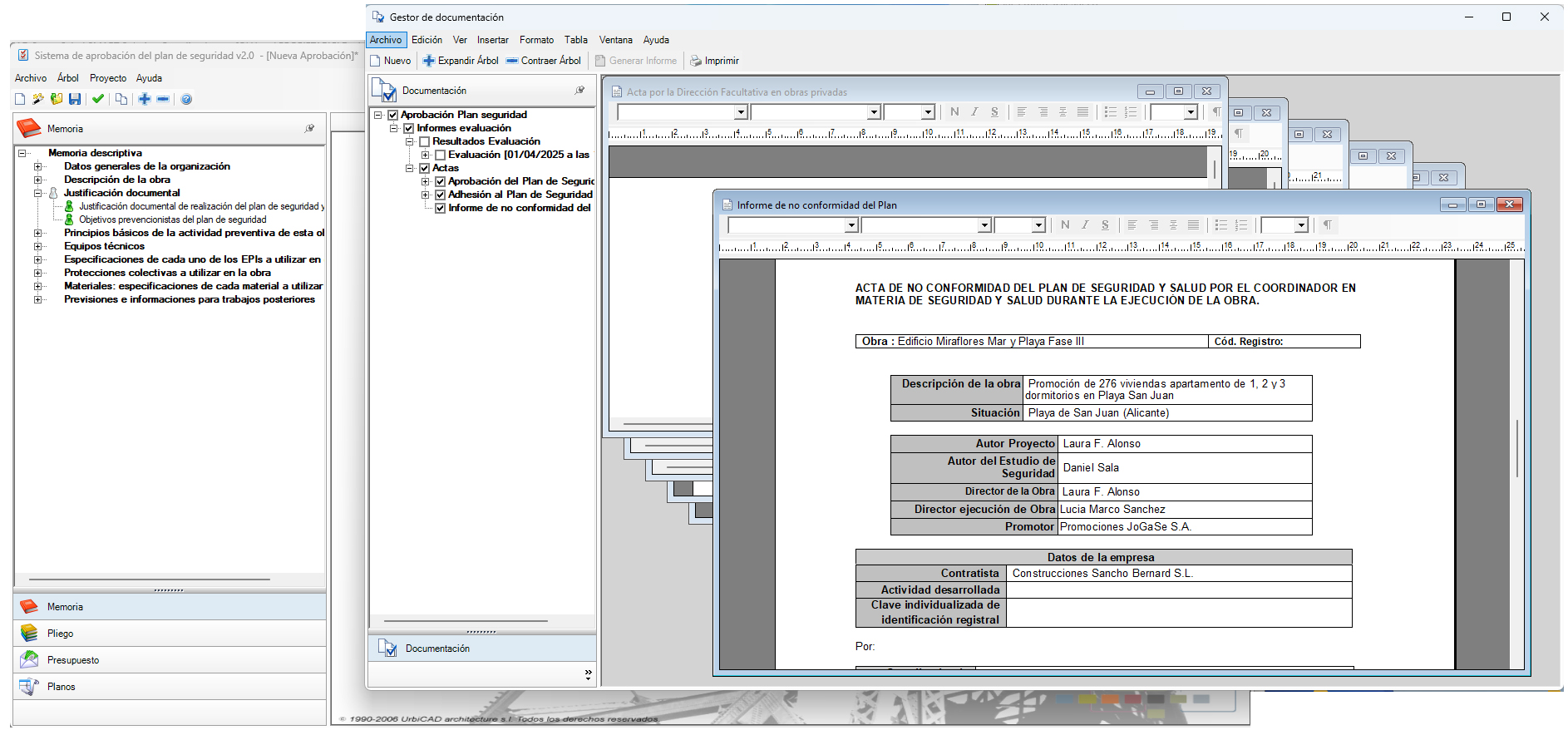
Task: Insert numbered list in Informe de no conformidad
Action: [x=1241, y=225]
